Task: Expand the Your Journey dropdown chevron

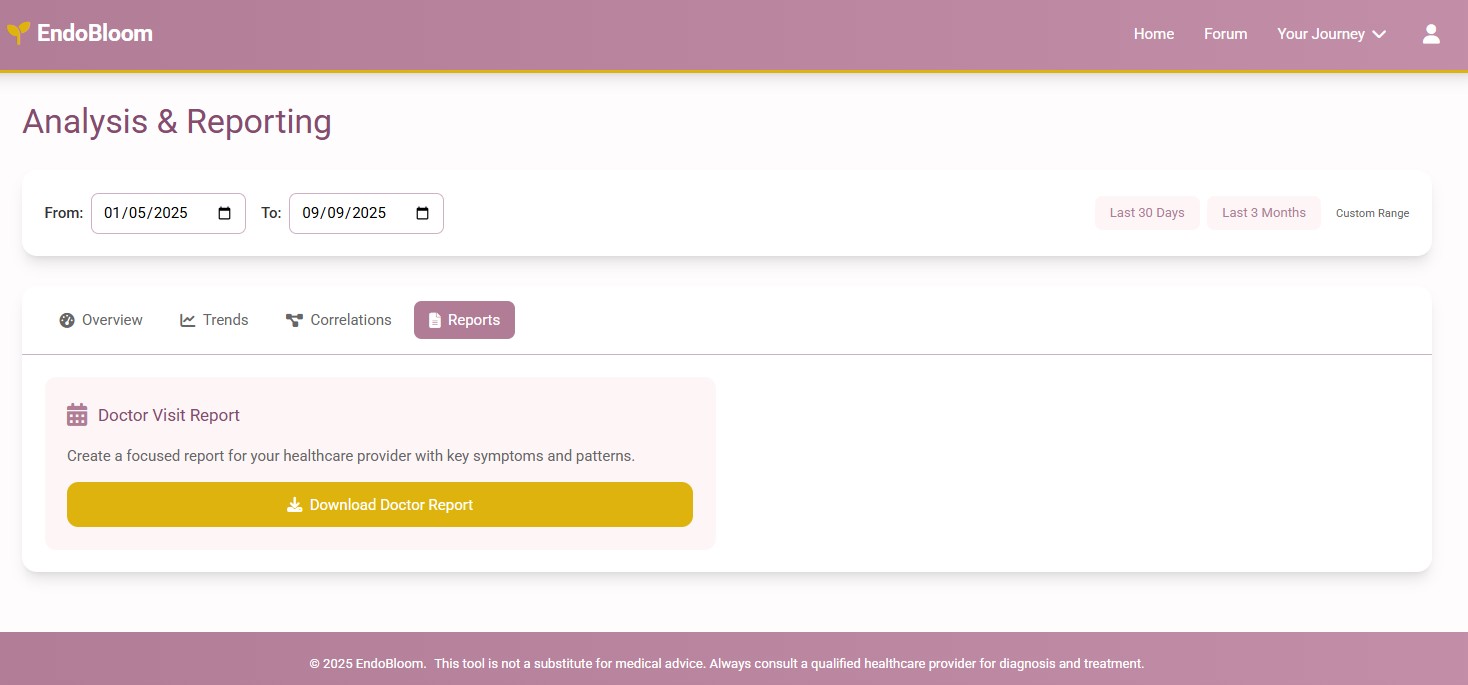Action: coord(1379,35)
